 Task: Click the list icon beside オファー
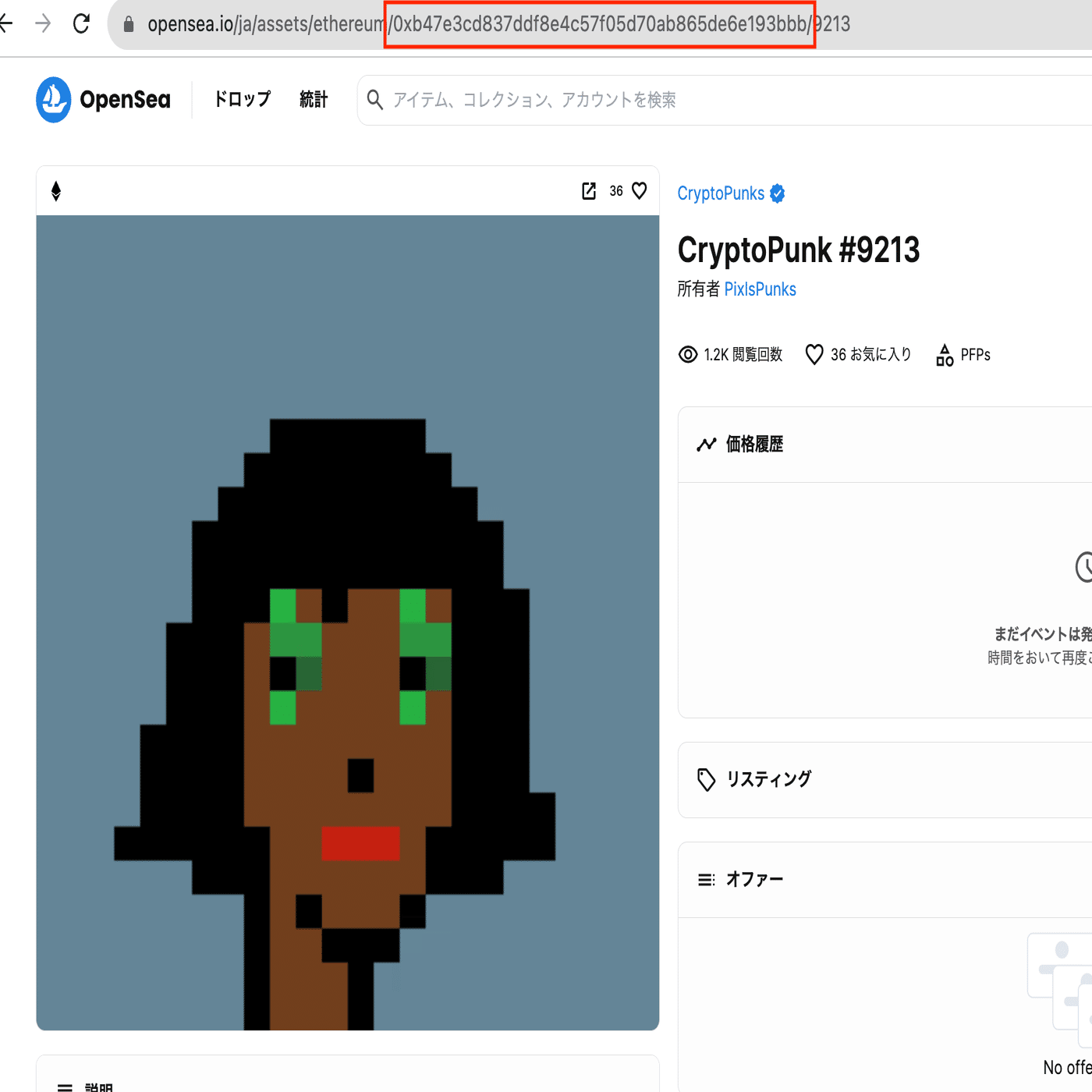(707, 880)
